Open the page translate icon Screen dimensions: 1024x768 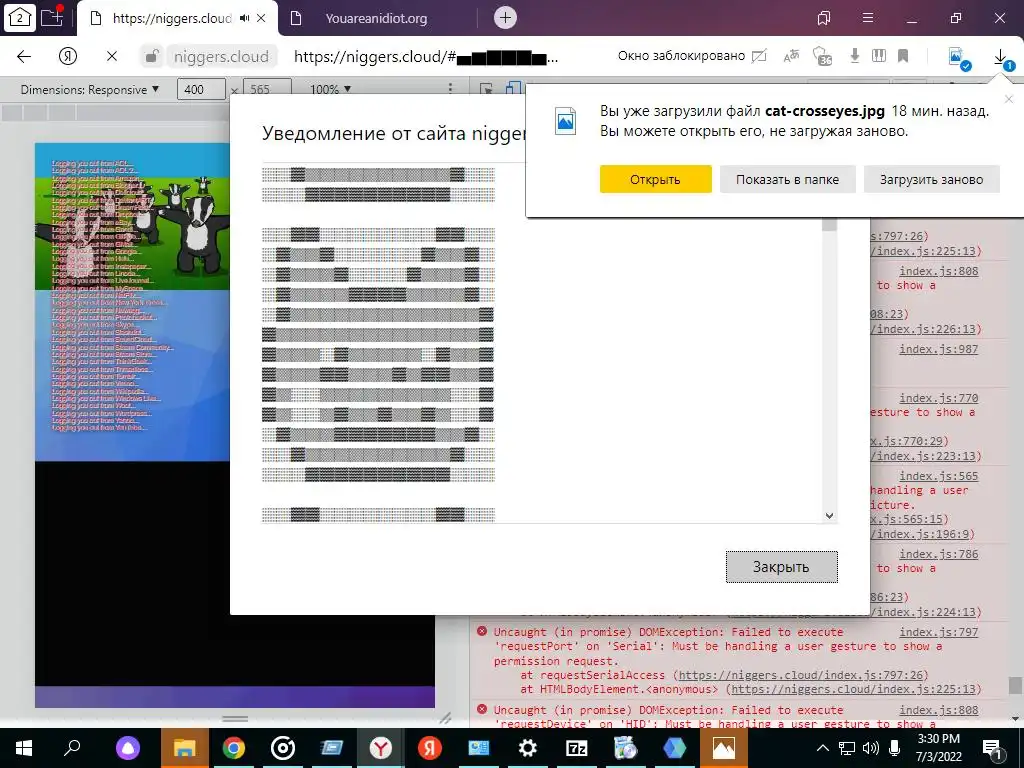[791, 56]
